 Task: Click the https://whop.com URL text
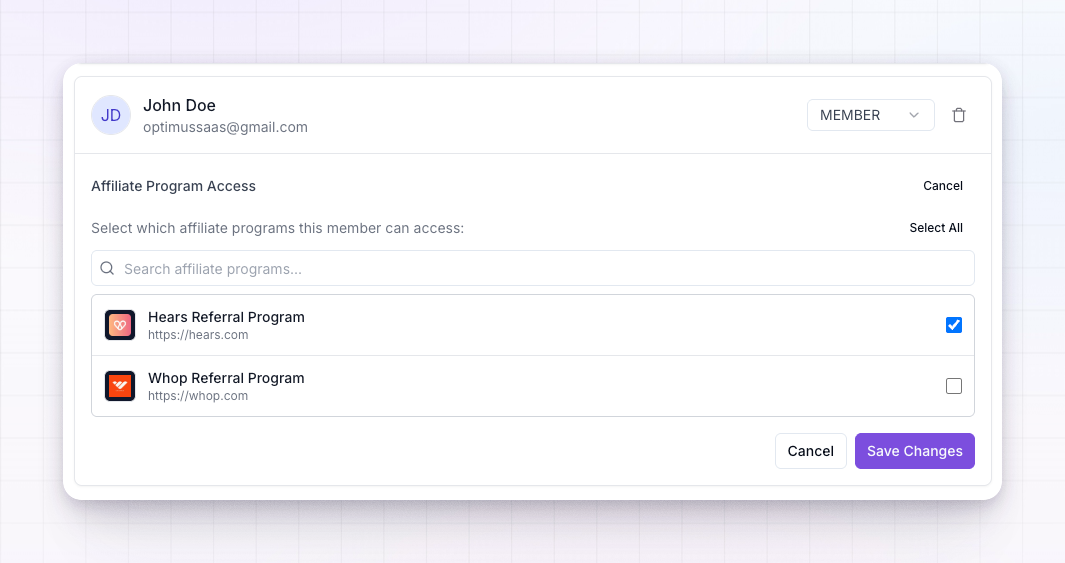198,396
